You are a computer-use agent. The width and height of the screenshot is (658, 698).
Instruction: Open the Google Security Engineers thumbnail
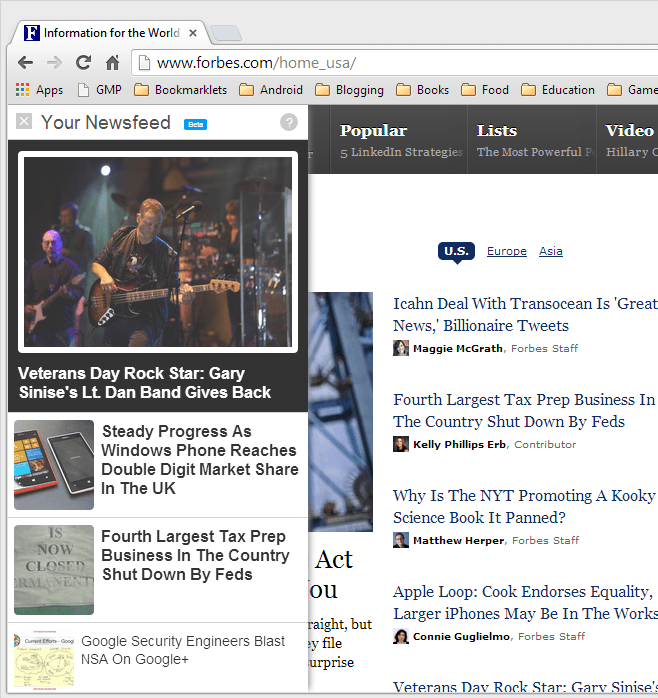point(44,659)
